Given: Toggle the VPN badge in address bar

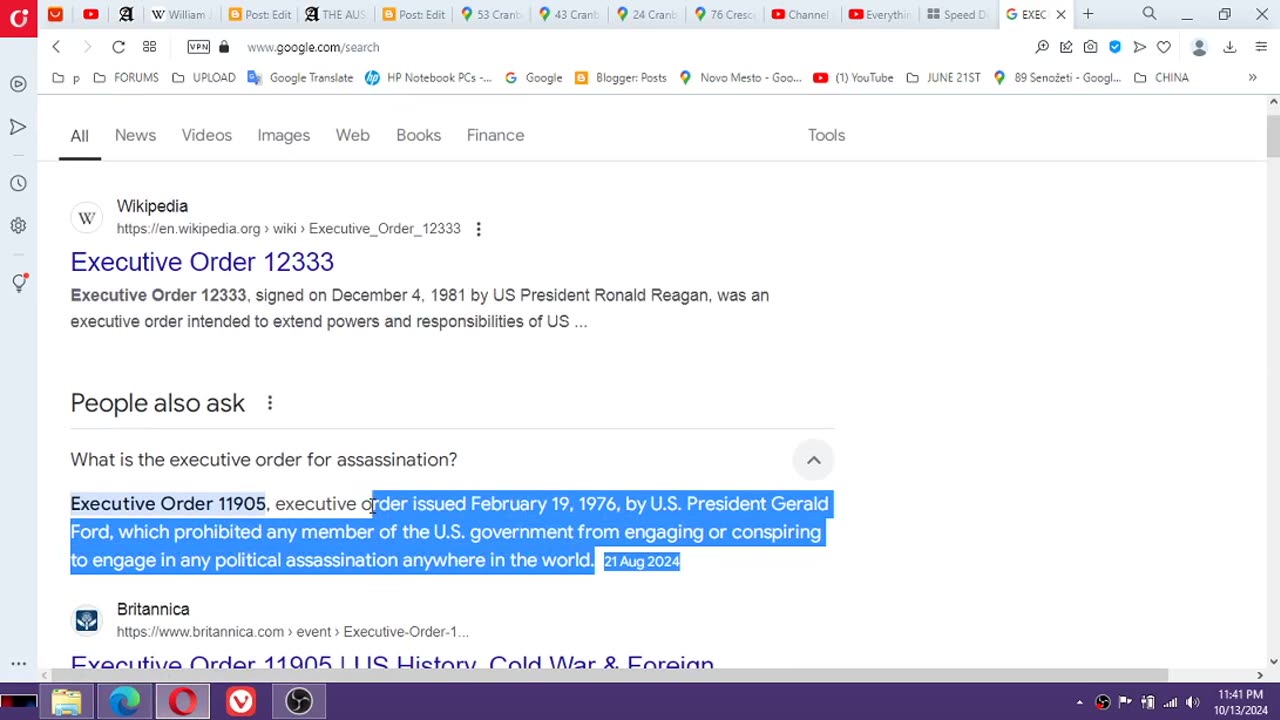Looking at the screenshot, I should click(198, 47).
